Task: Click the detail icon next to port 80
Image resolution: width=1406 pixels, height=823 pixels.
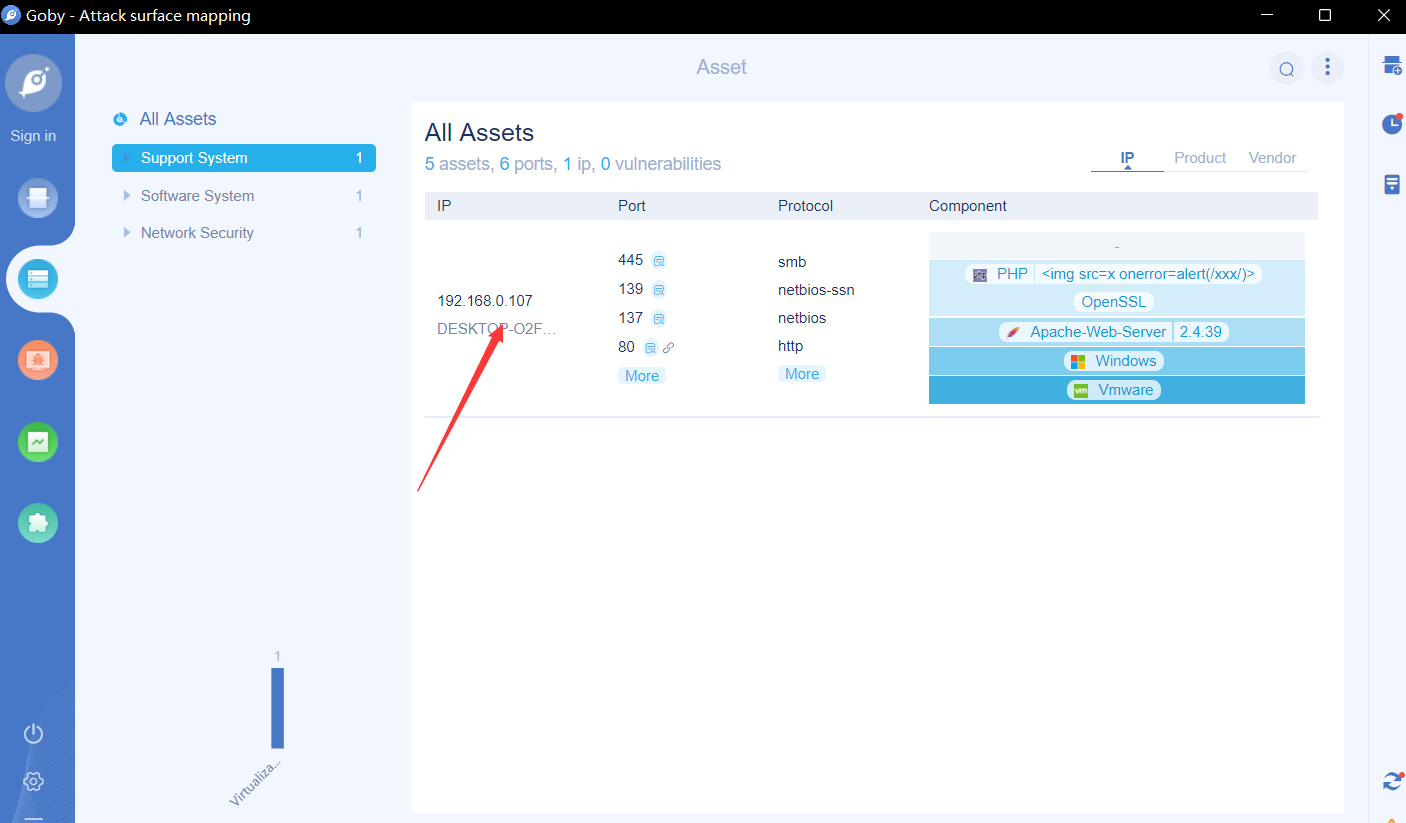Action: tap(650, 348)
